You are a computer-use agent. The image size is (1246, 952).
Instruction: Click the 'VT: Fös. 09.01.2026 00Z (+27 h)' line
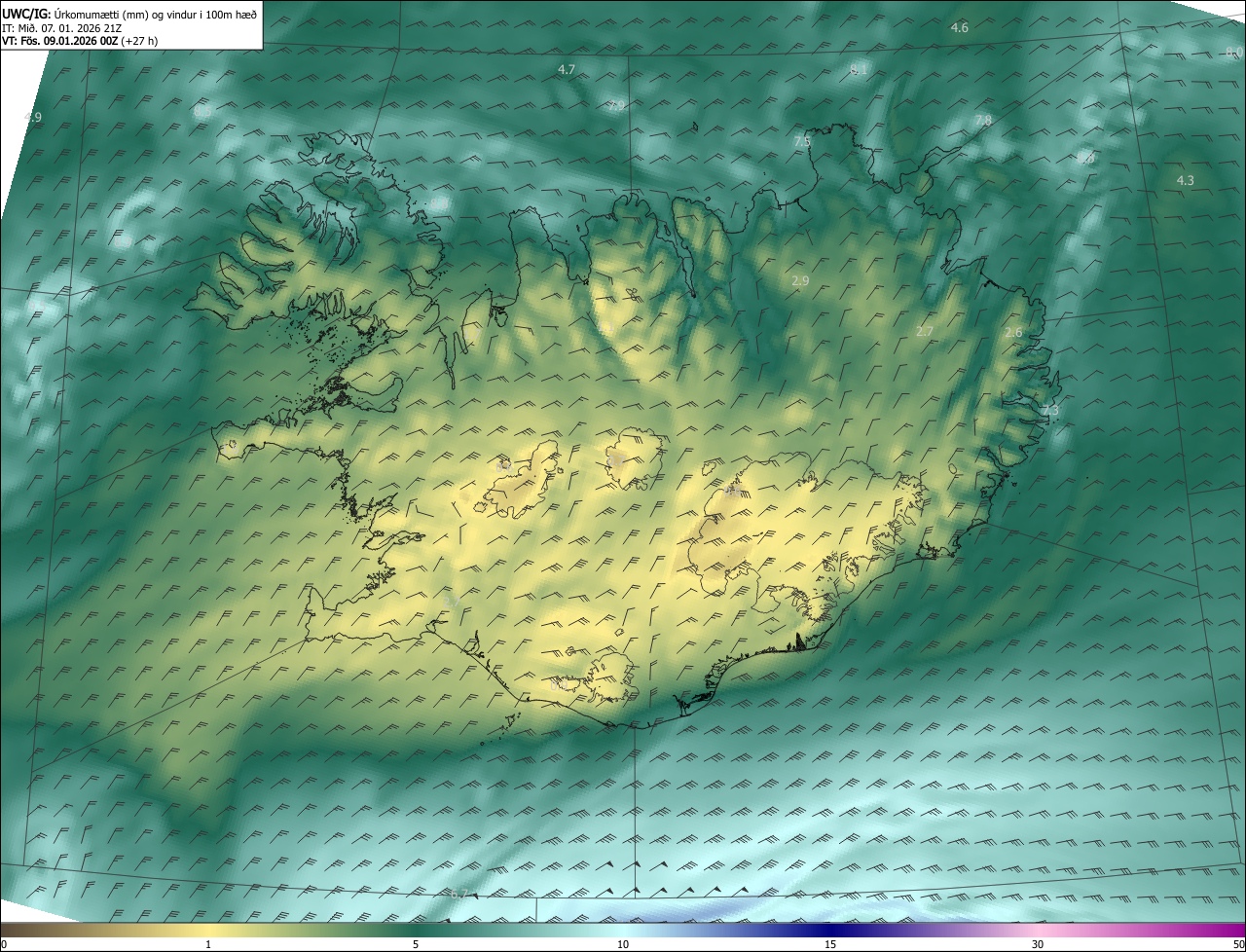[80, 42]
